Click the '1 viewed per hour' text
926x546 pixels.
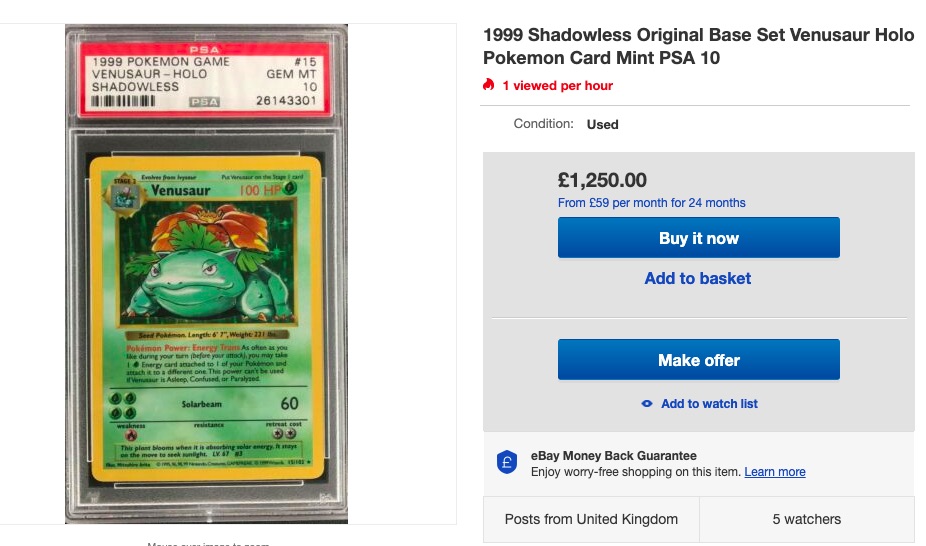557,86
